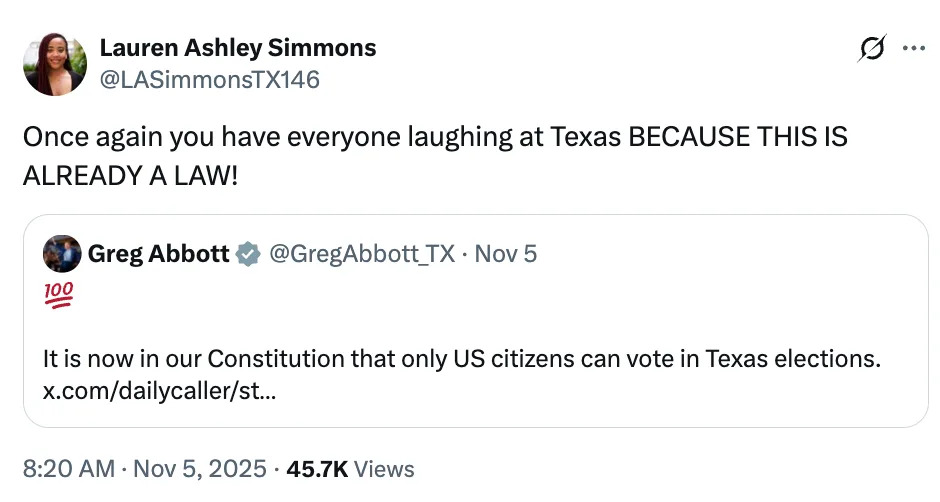Click the blue verified badge
Viewport: 940px width, 502px height.
coord(246,255)
